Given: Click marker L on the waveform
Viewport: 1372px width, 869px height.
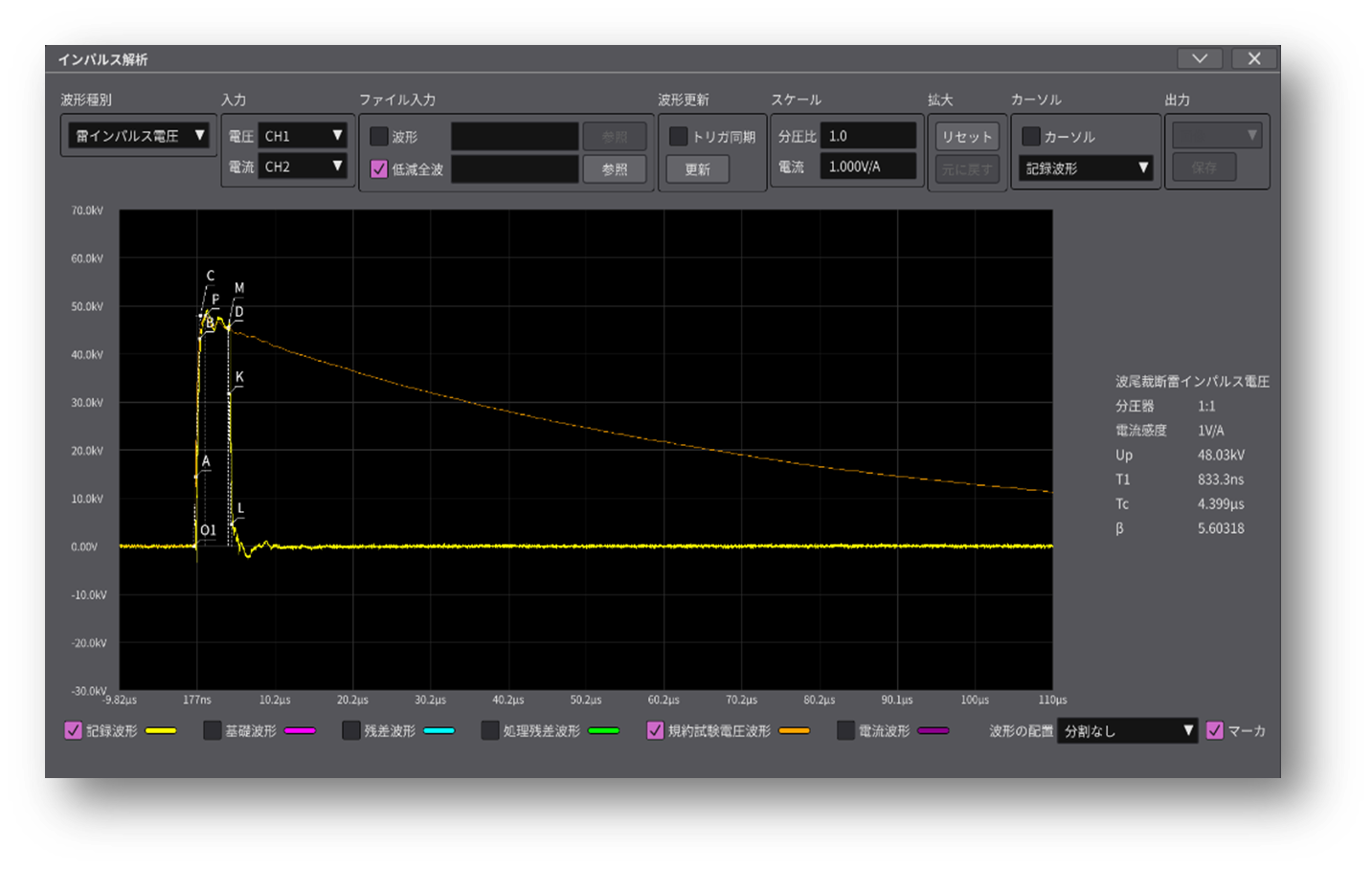Looking at the screenshot, I should pos(240,508).
